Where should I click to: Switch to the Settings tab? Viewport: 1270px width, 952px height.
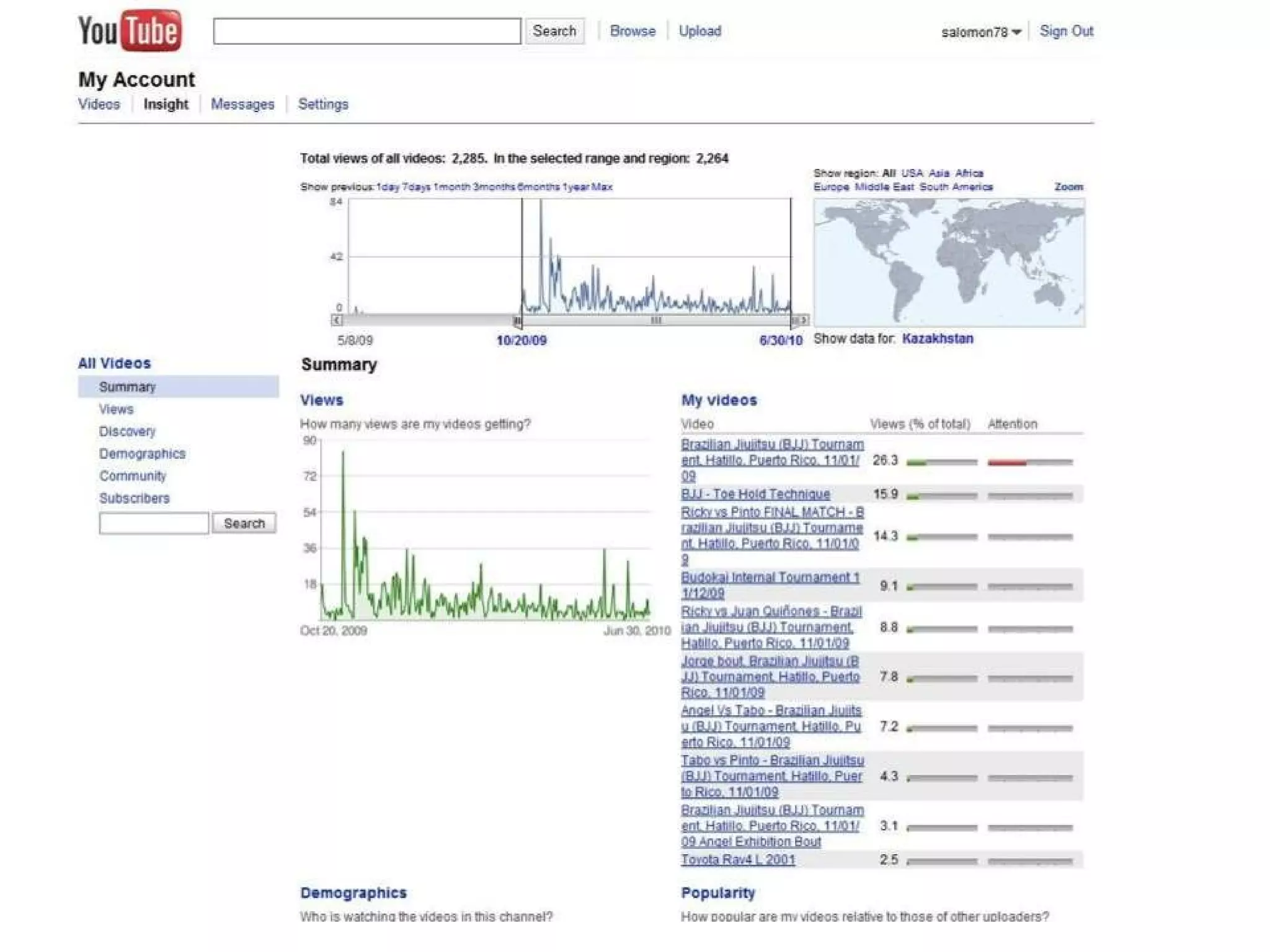pos(322,104)
